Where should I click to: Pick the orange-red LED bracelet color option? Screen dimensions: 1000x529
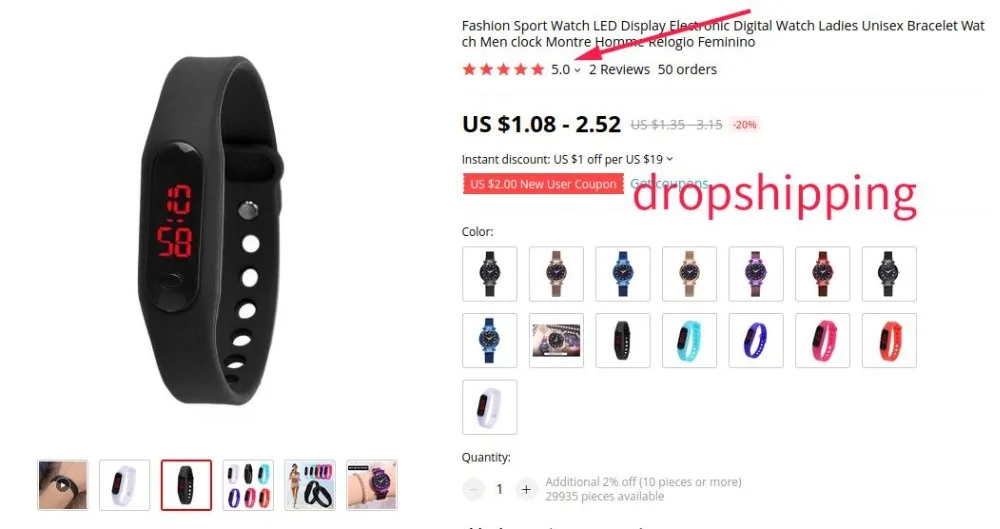tap(889, 341)
